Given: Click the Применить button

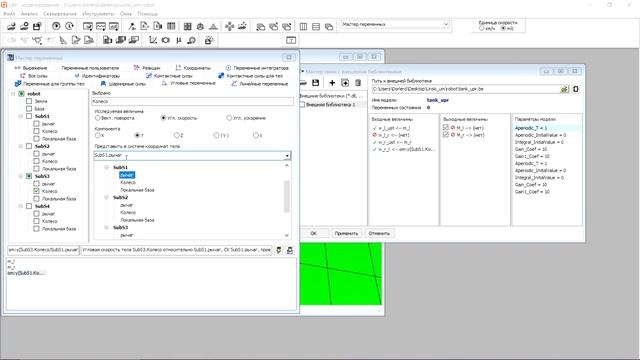Looking at the screenshot, I should click(x=346, y=233).
